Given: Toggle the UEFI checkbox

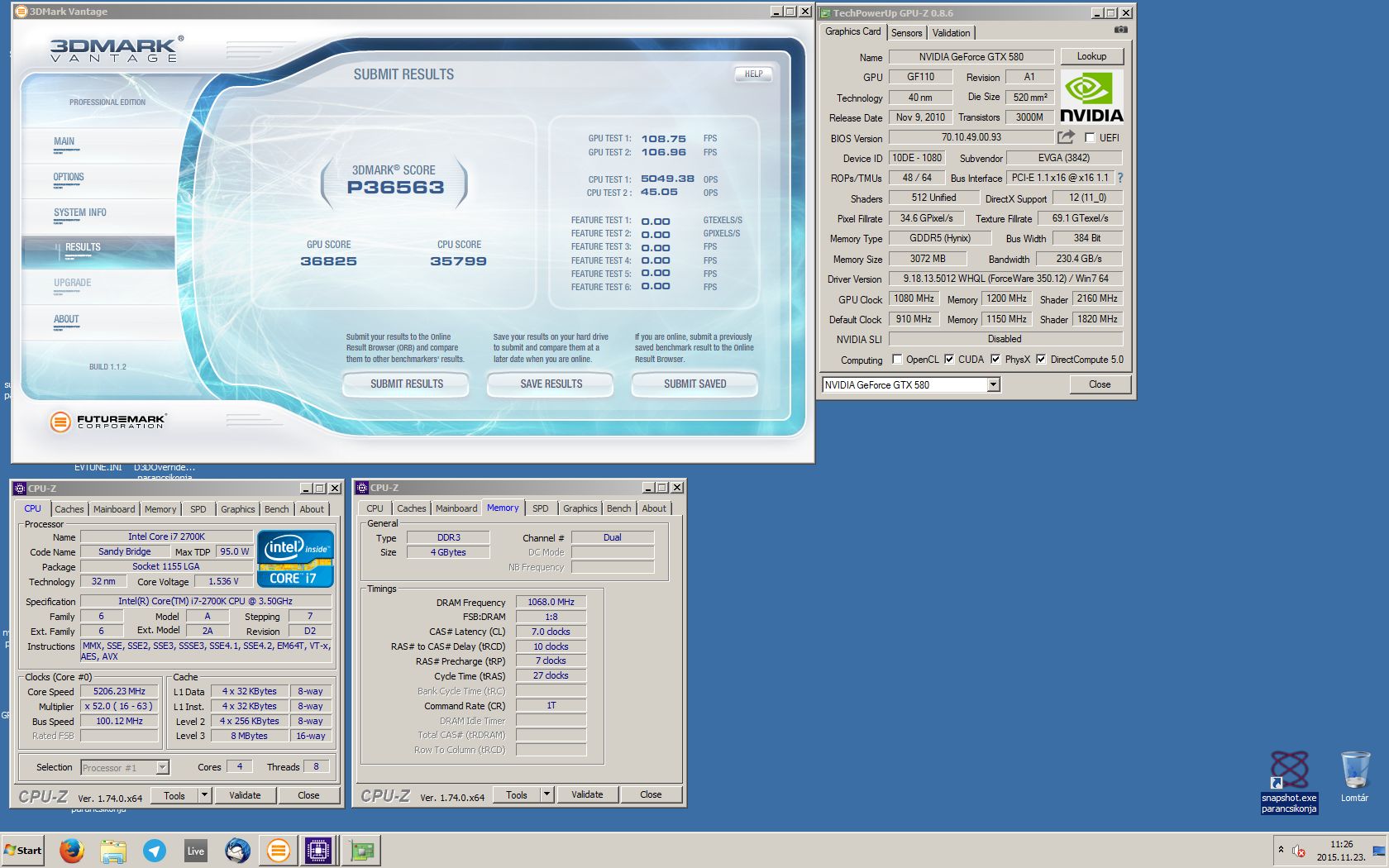Looking at the screenshot, I should 1090,138.
